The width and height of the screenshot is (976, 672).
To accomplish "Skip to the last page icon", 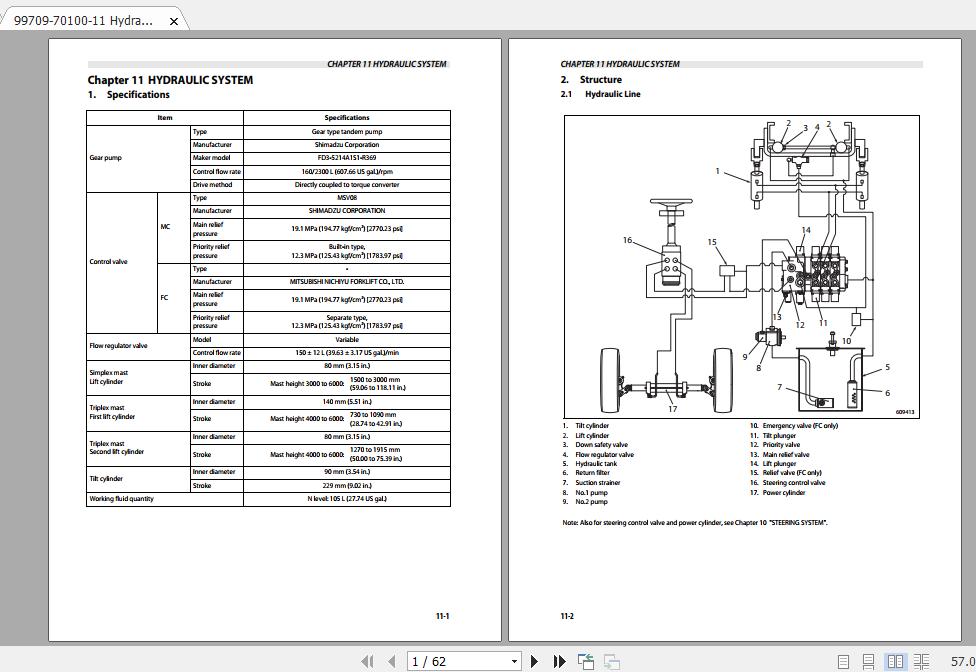I will (560, 661).
